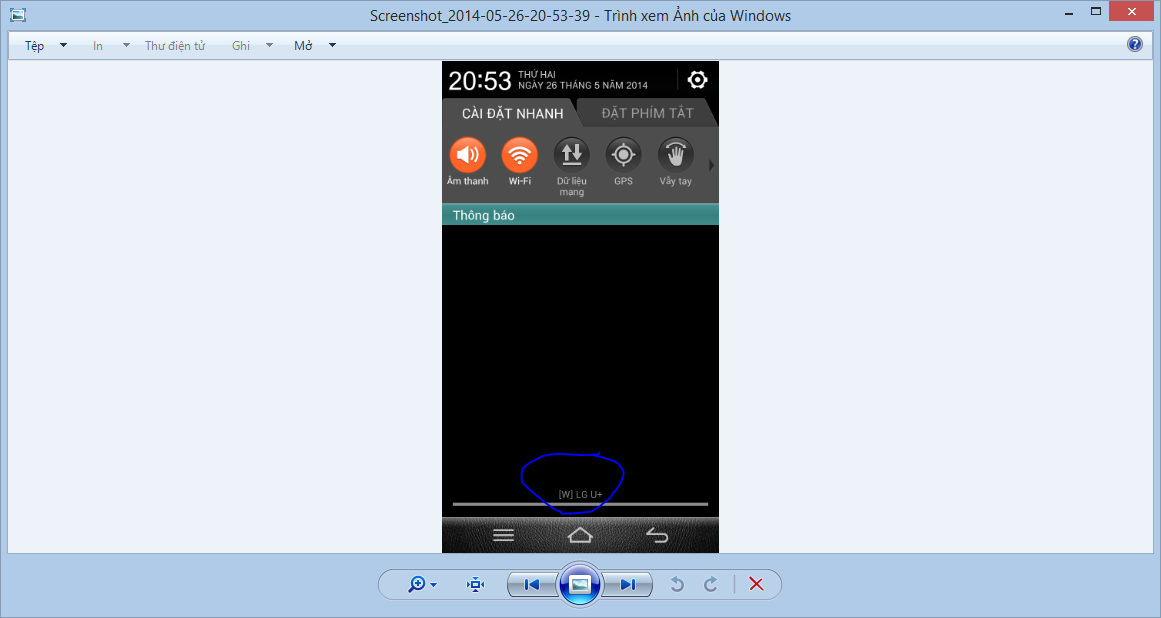Click the [W] LG U+ carrier text
This screenshot has width=1161, height=618.
580,494
